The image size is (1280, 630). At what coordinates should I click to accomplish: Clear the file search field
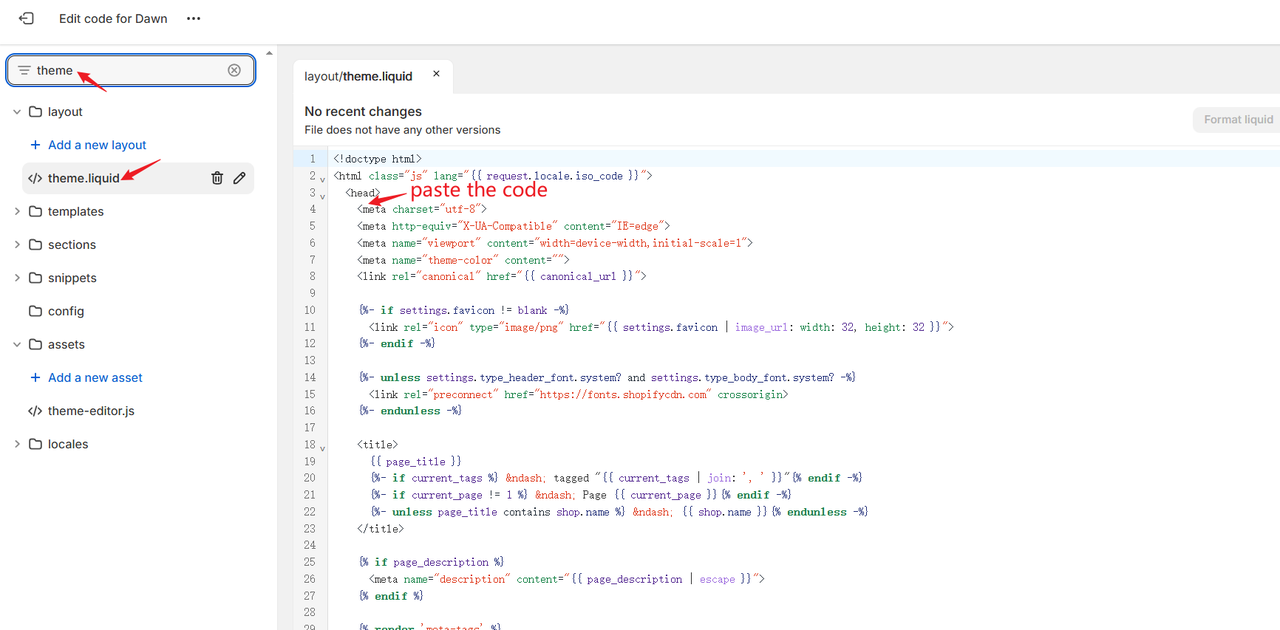coord(234,70)
